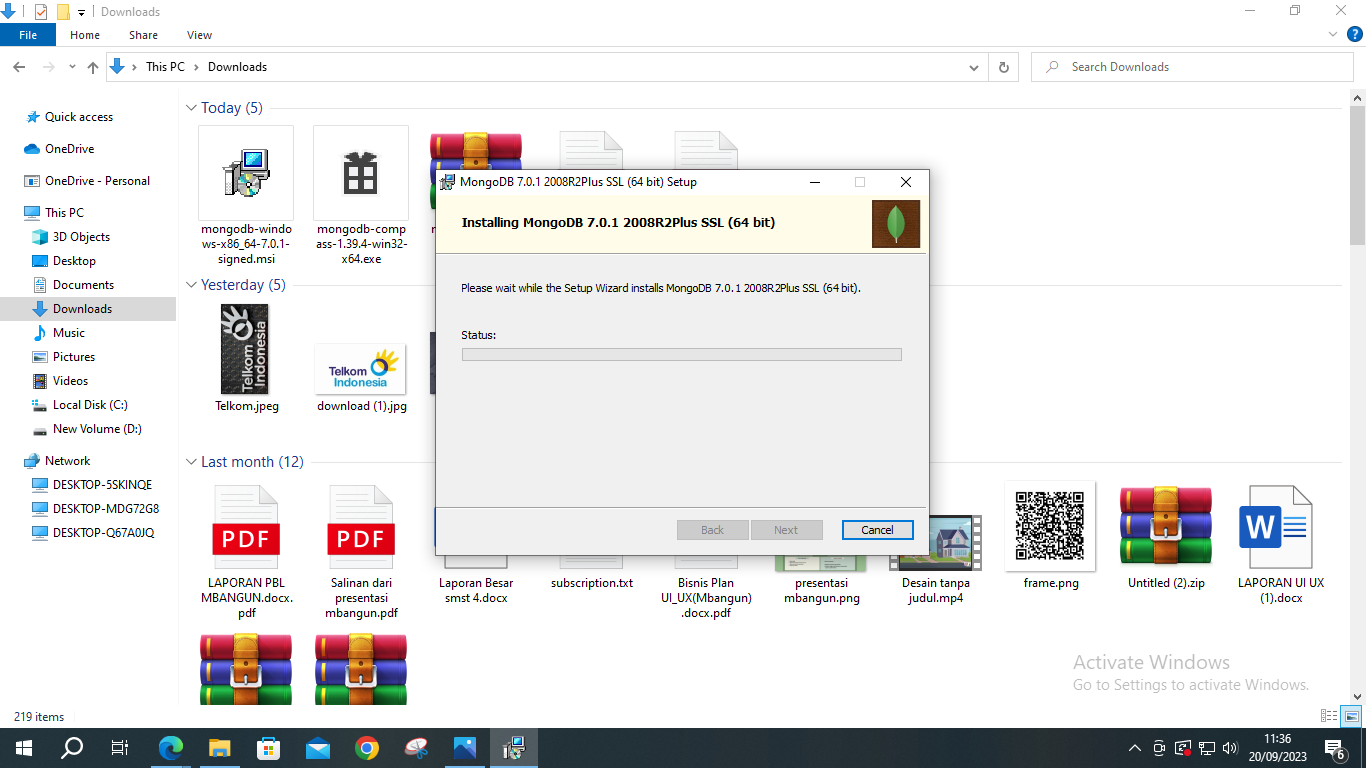Select the subscription.txt file name
The width and height of the screenshot is (1366, 768).
tap(592, 583)
